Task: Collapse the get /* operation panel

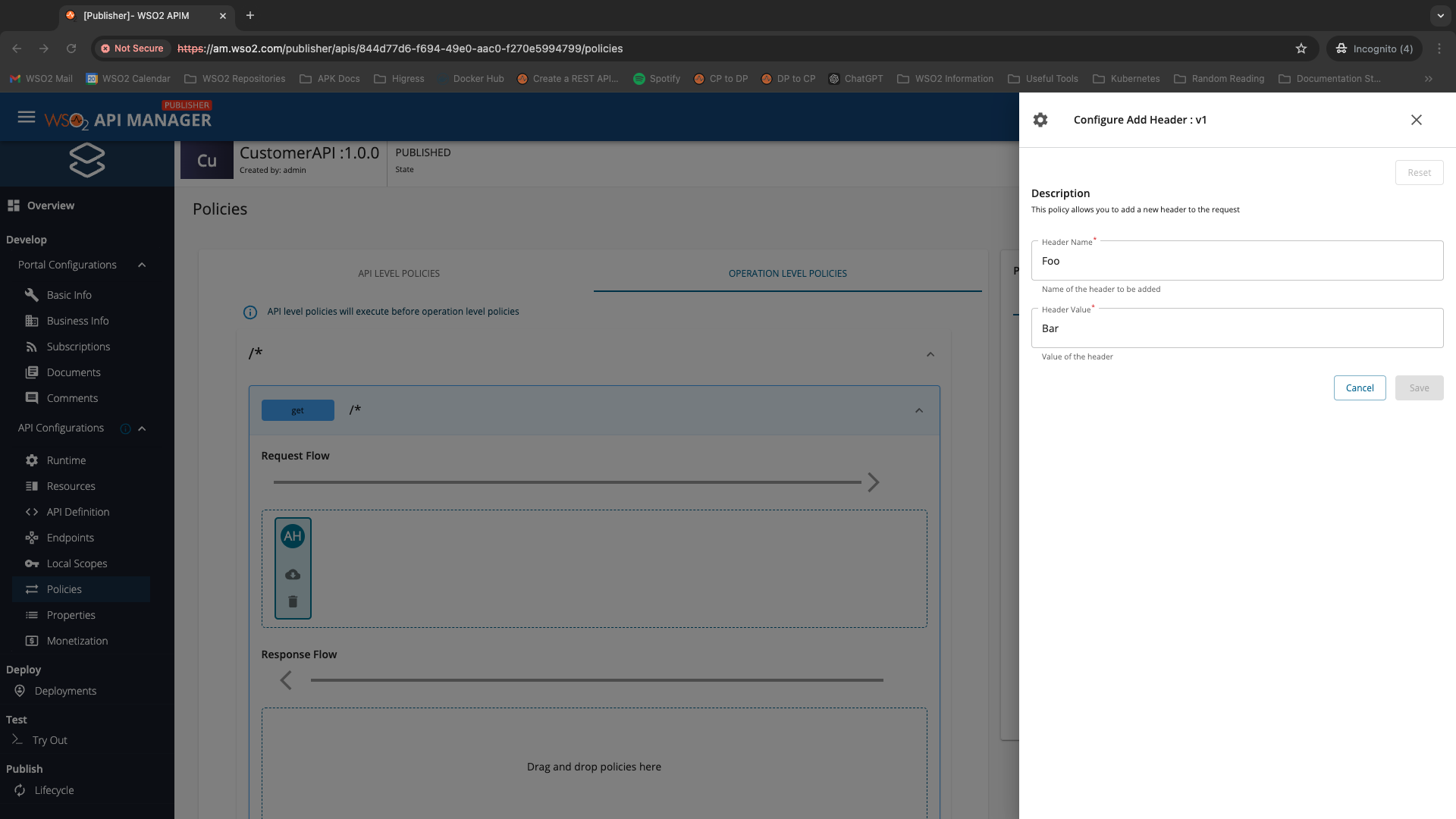Action: (x=919, y=410)
